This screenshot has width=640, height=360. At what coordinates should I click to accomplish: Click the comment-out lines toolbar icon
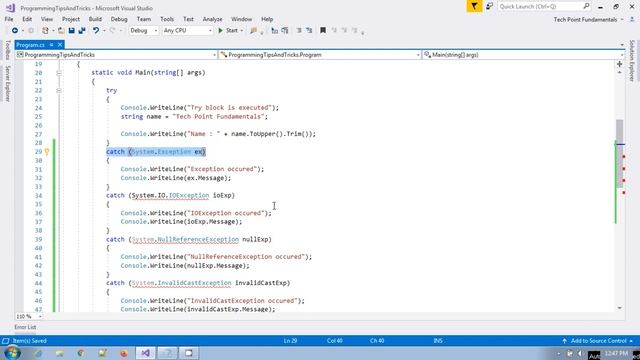[x=274, y=31]
